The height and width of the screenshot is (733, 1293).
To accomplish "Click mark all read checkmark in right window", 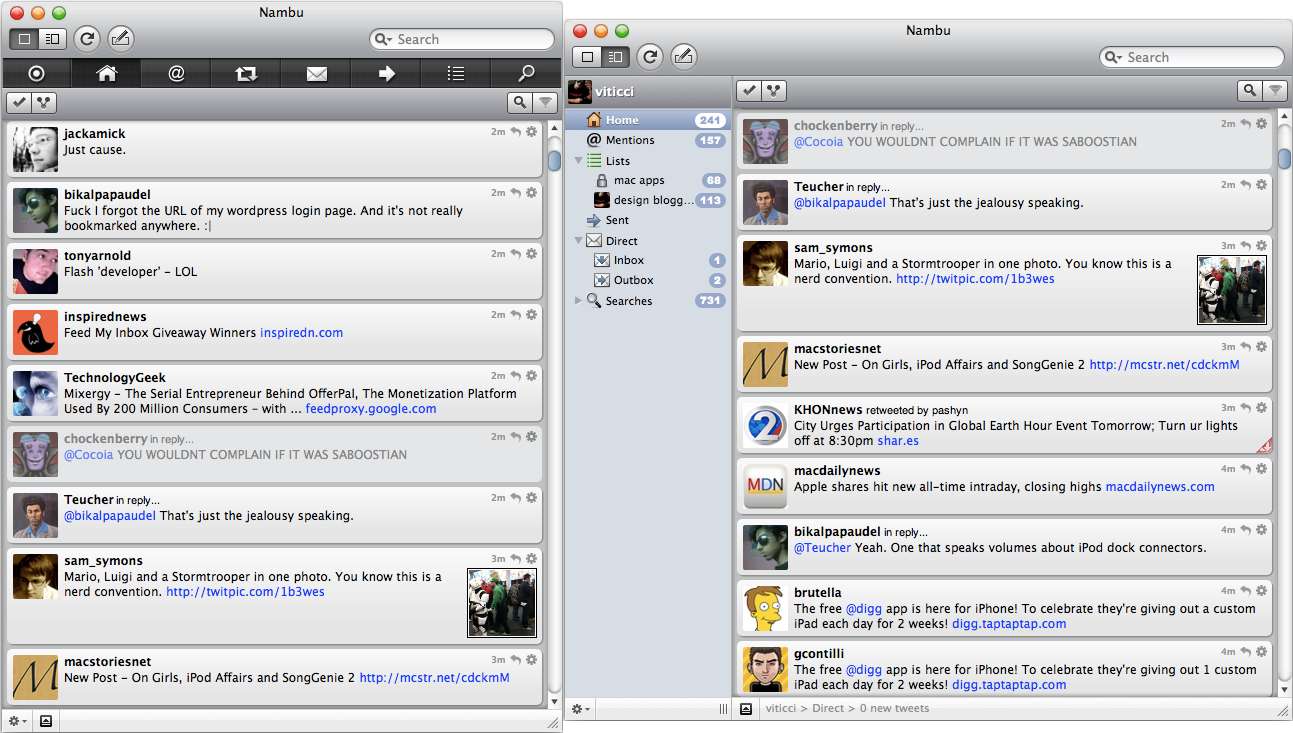I will pos(749,91).
